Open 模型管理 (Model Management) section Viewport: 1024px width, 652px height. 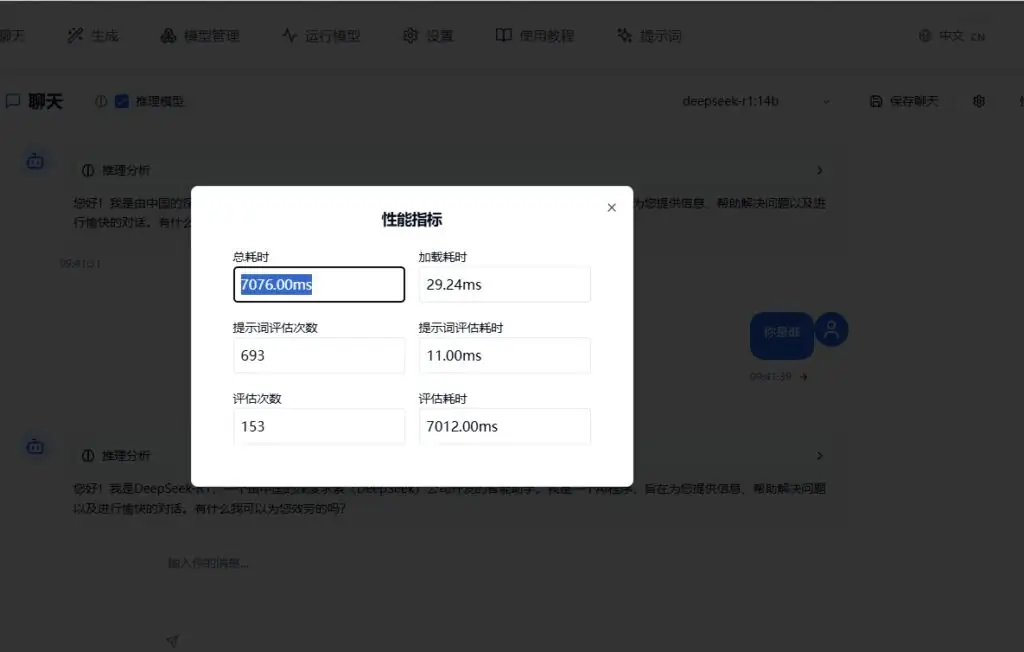(166, 35)
